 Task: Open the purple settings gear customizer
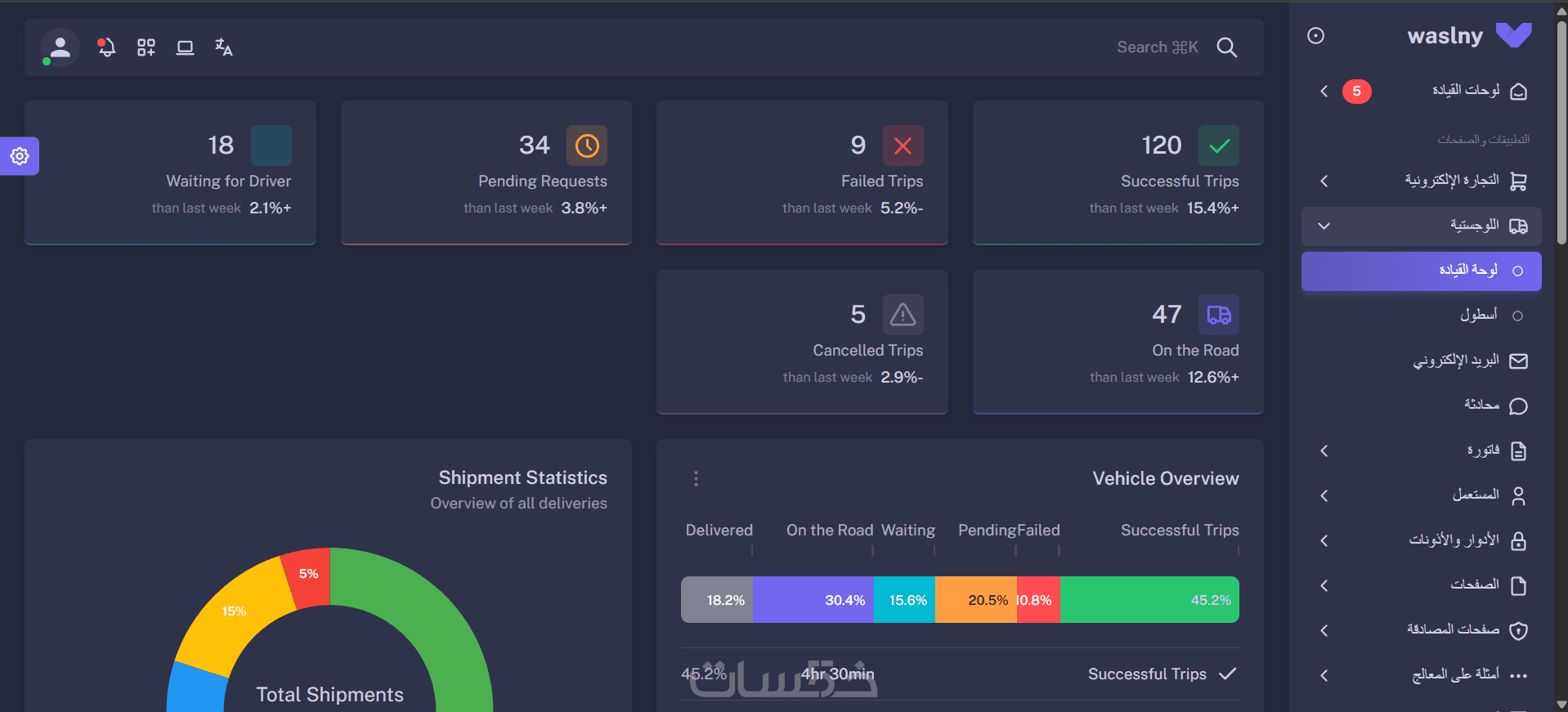coord(20,155)
